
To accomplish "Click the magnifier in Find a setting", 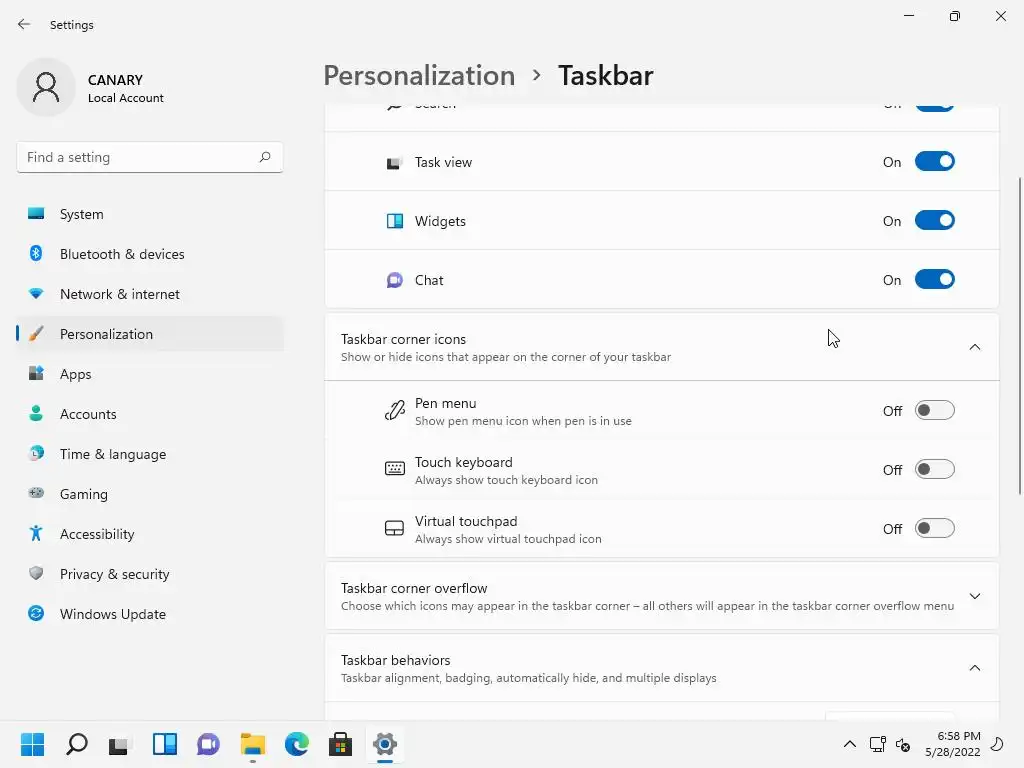I will (264, 157).
